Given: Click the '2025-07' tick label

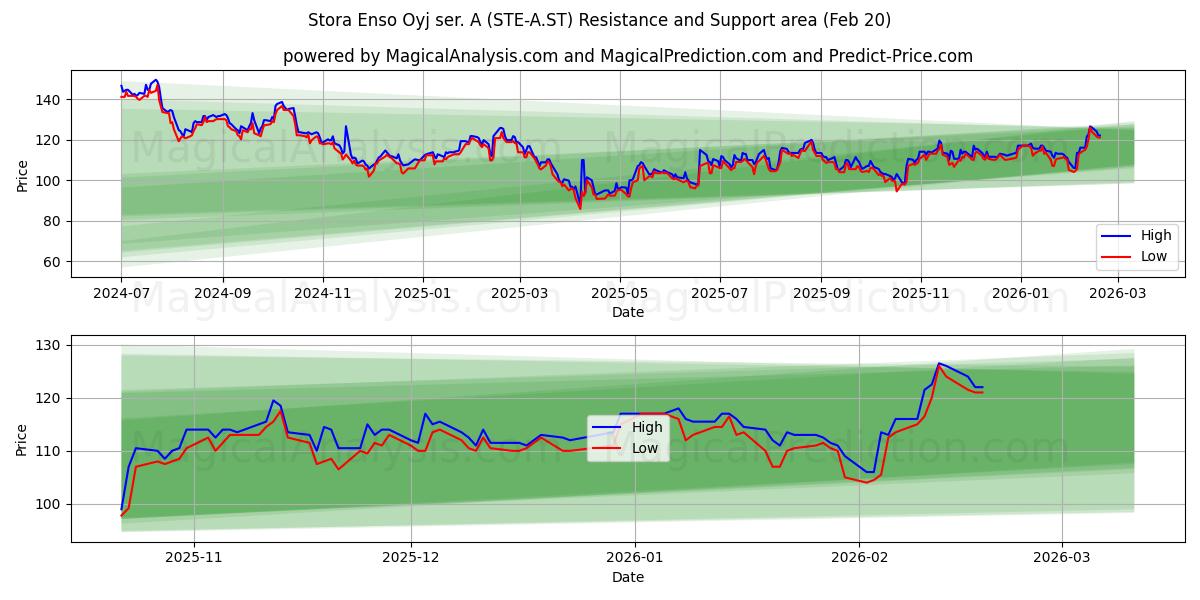Looking at the screenshot, I should (x=721, y=294).
